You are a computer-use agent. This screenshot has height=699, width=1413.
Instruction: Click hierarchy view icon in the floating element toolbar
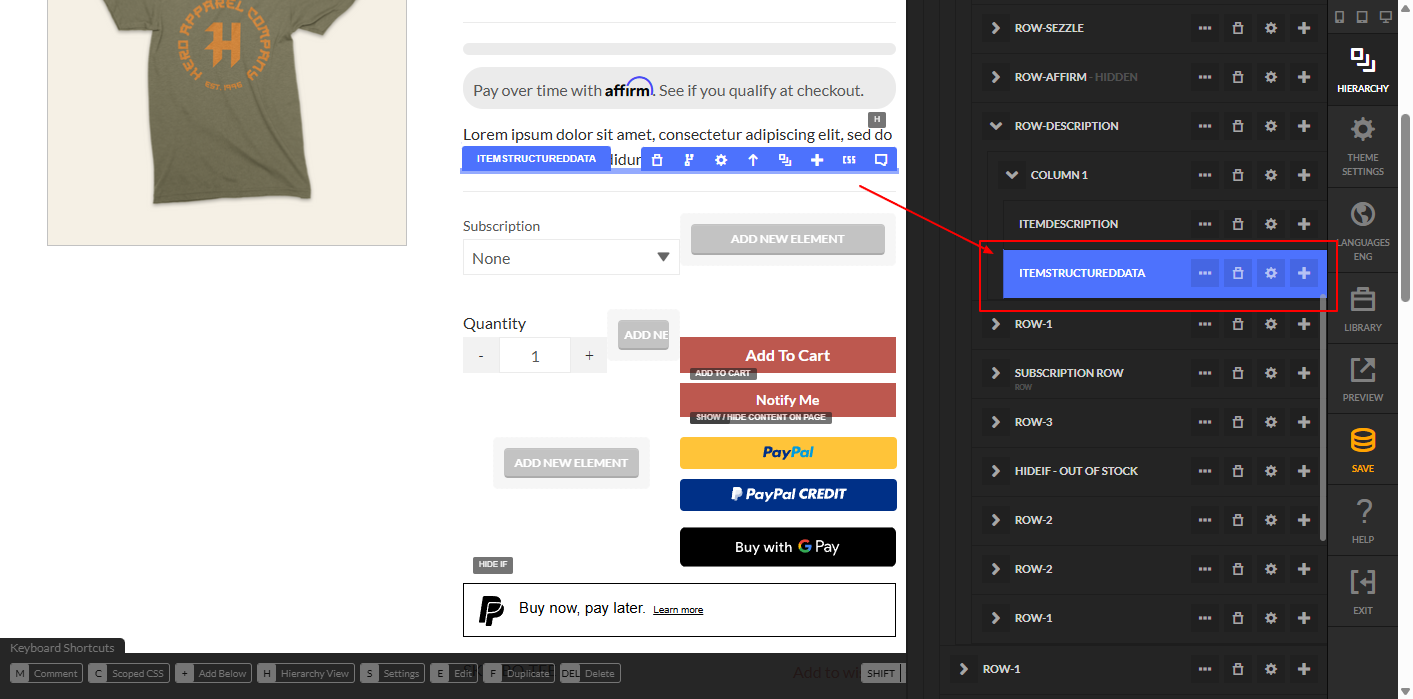tap(785, 160)
